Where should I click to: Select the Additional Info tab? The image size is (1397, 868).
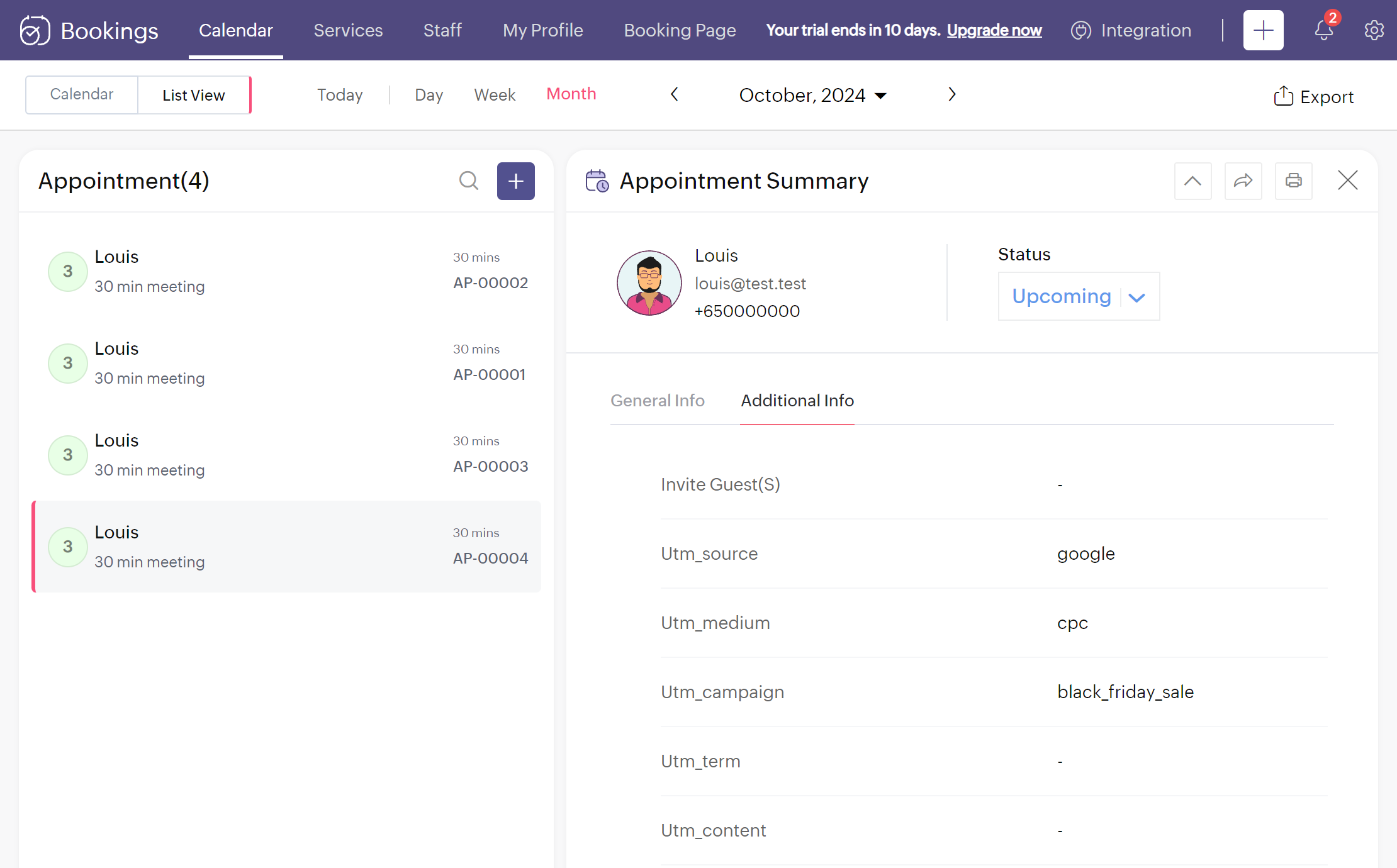(x=797, y=401)
